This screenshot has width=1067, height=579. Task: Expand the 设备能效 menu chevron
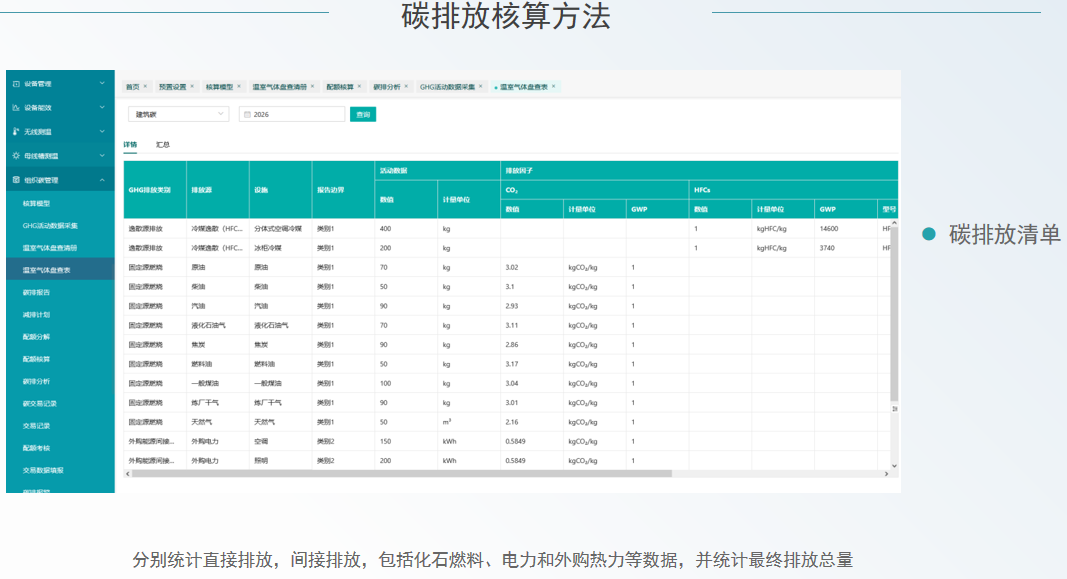[x=102, y=107]
